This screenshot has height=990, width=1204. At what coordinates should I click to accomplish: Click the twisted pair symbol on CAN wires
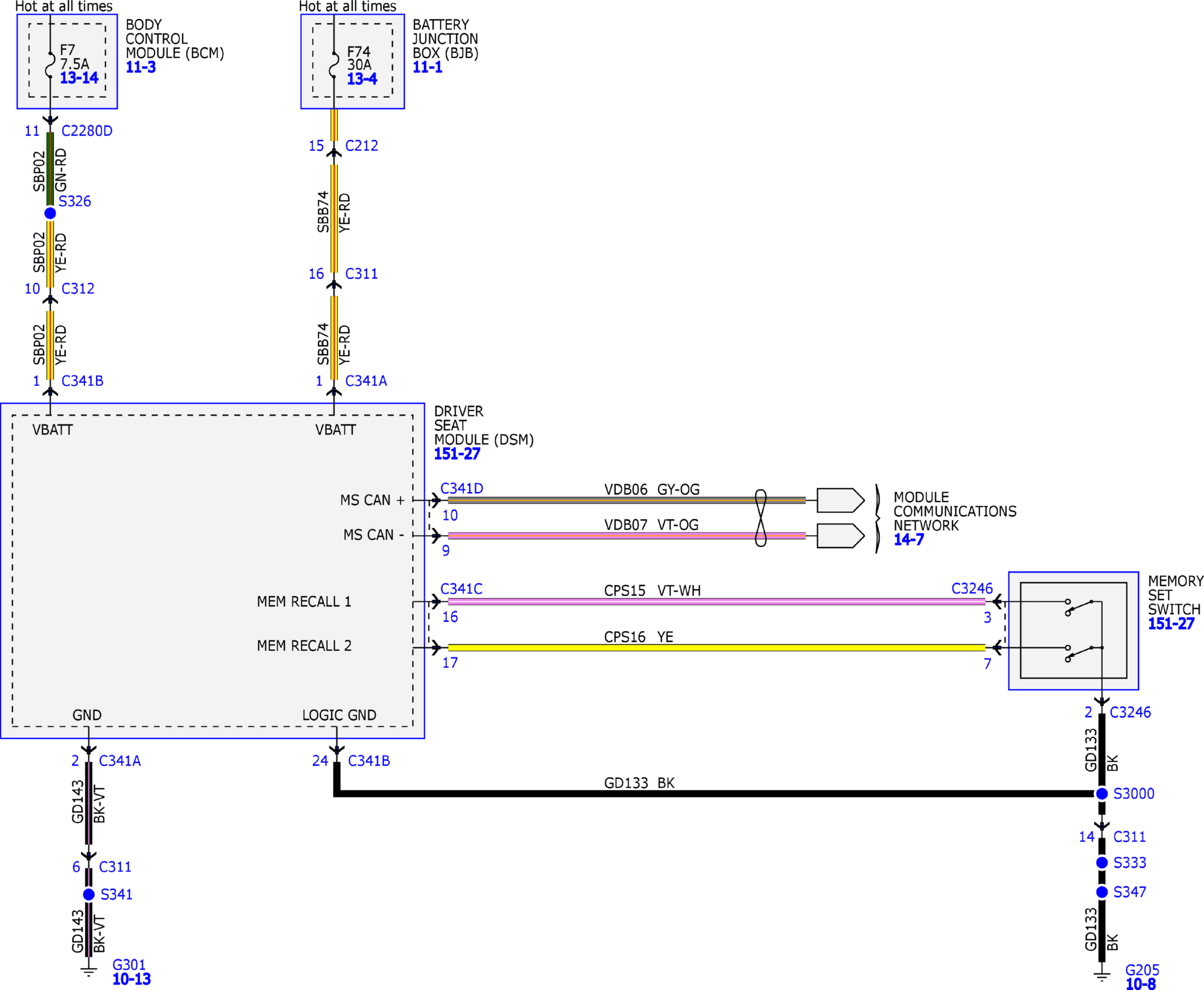761,518
